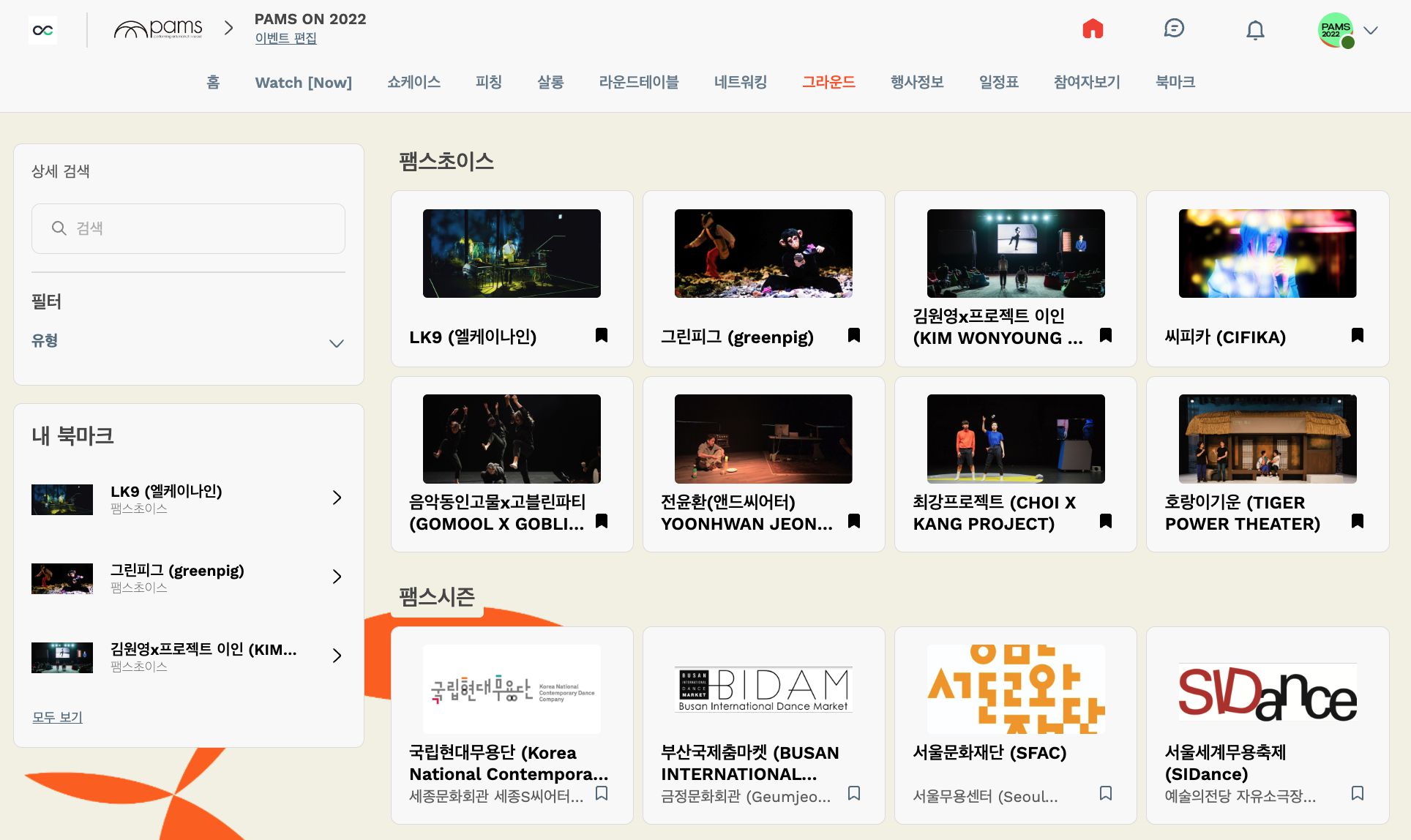Go to the red home icon
This screenshot has width=1411, height=840.
(x=1093, y=29)
